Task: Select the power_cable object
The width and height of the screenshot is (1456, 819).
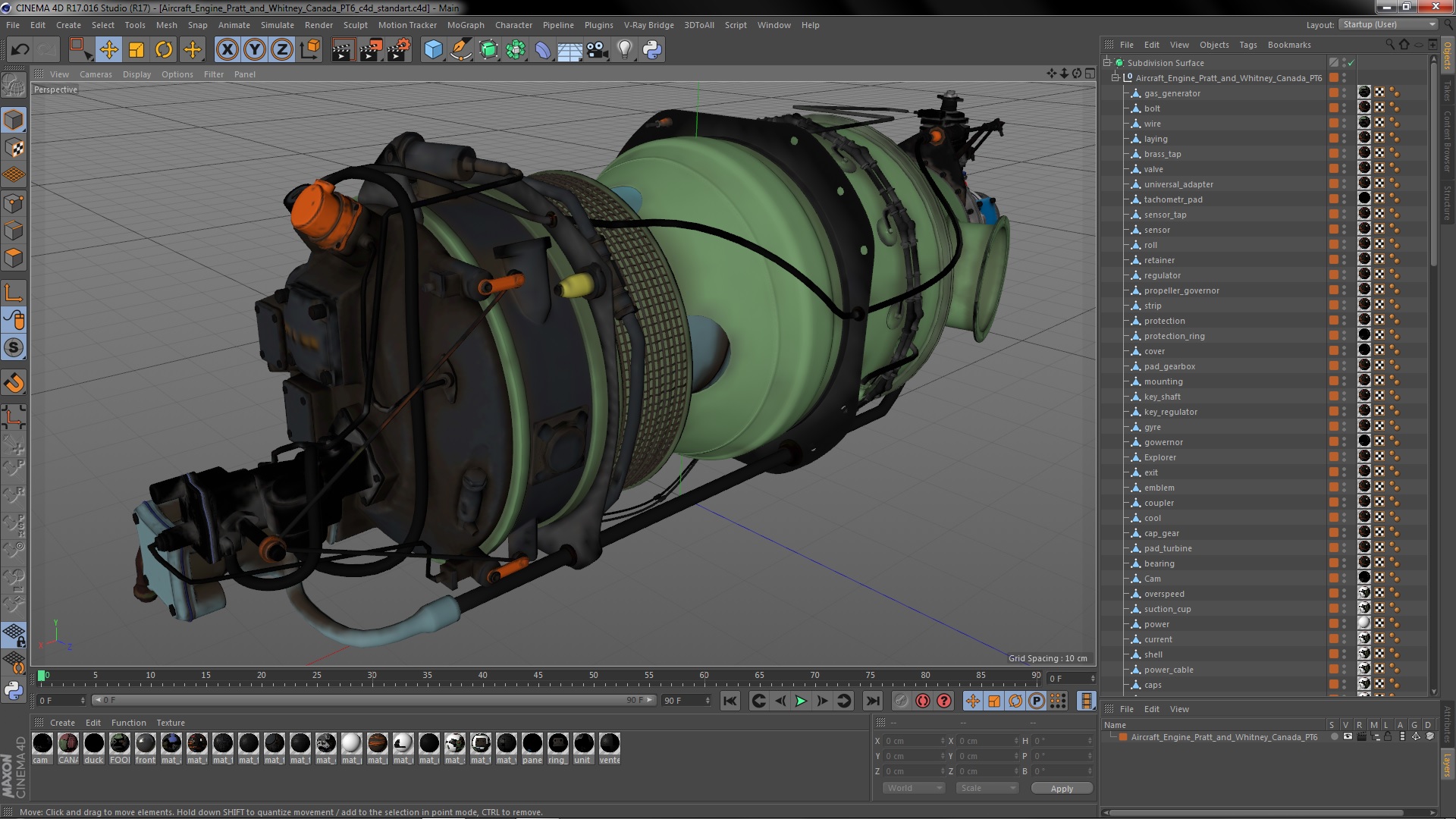Action: pyautogui.click(x=1169, y=670)
